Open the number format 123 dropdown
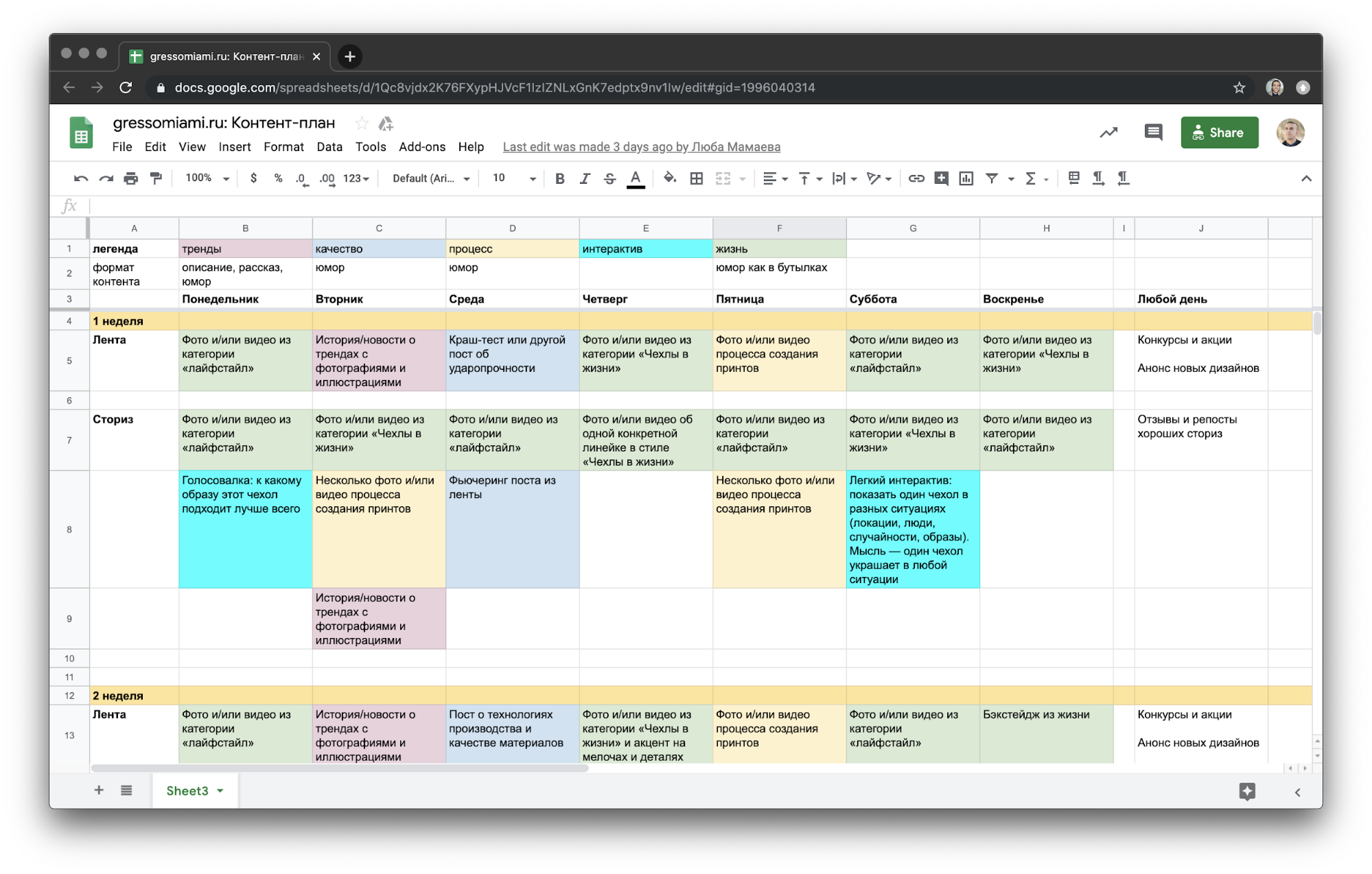Image resolution: width=1372 pixels, height=874 pixels. pyautogui.click(x=356, y=178)
